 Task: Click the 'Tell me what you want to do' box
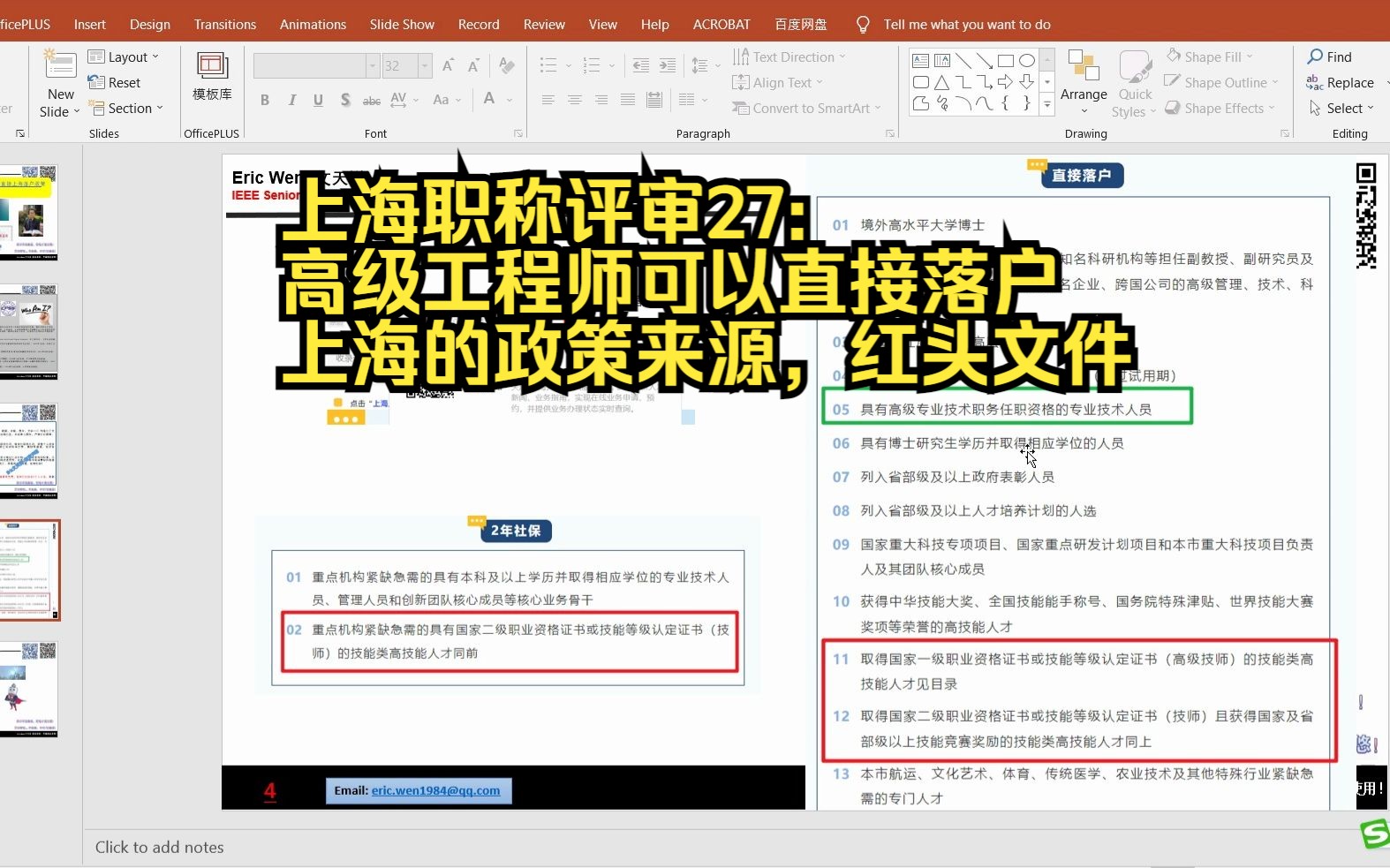pos(966,25)
